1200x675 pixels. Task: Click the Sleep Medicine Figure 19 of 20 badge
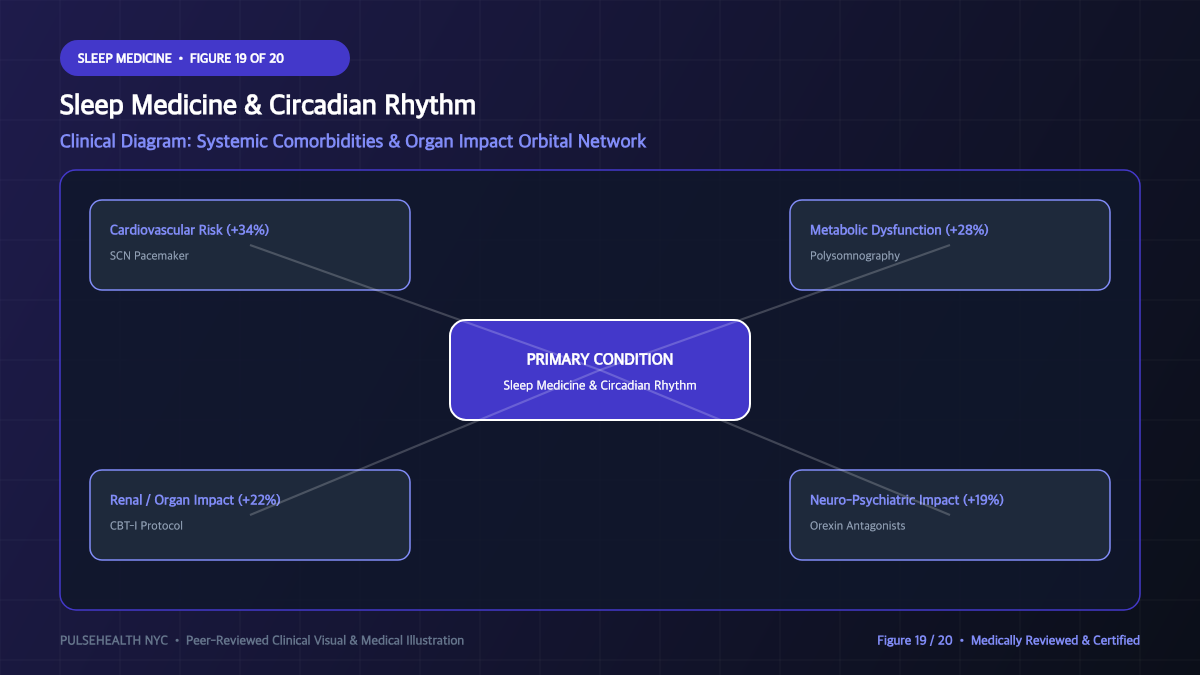point(205,58)
